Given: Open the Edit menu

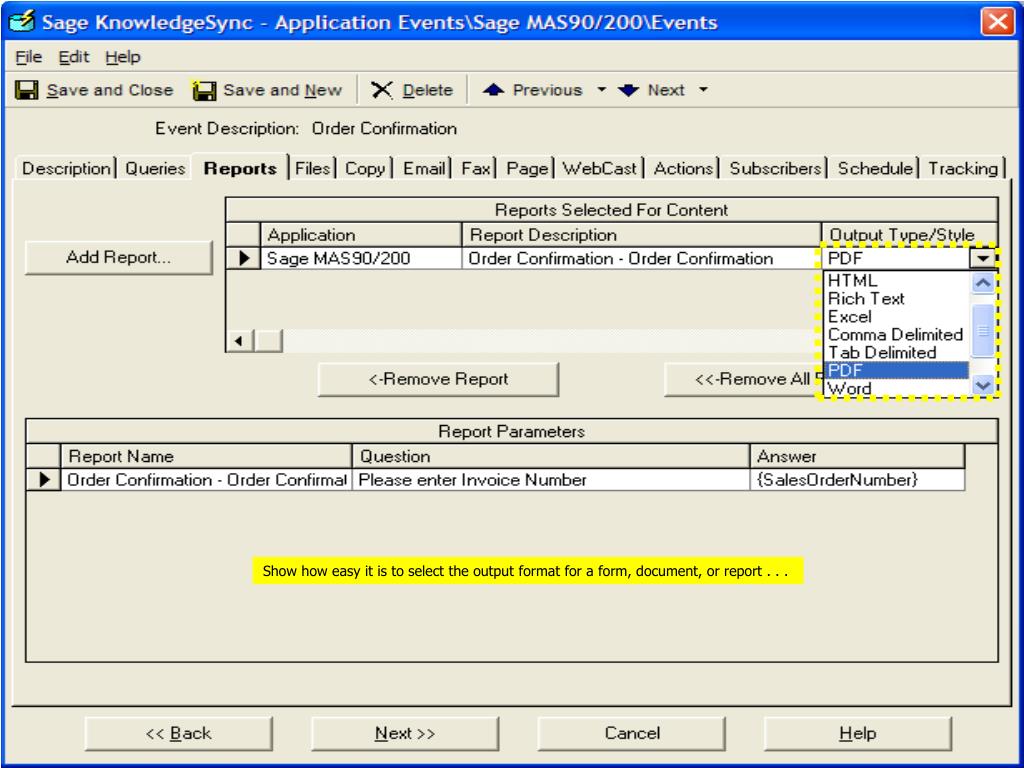Looking at the screenshot, I should tap(74, 57).
